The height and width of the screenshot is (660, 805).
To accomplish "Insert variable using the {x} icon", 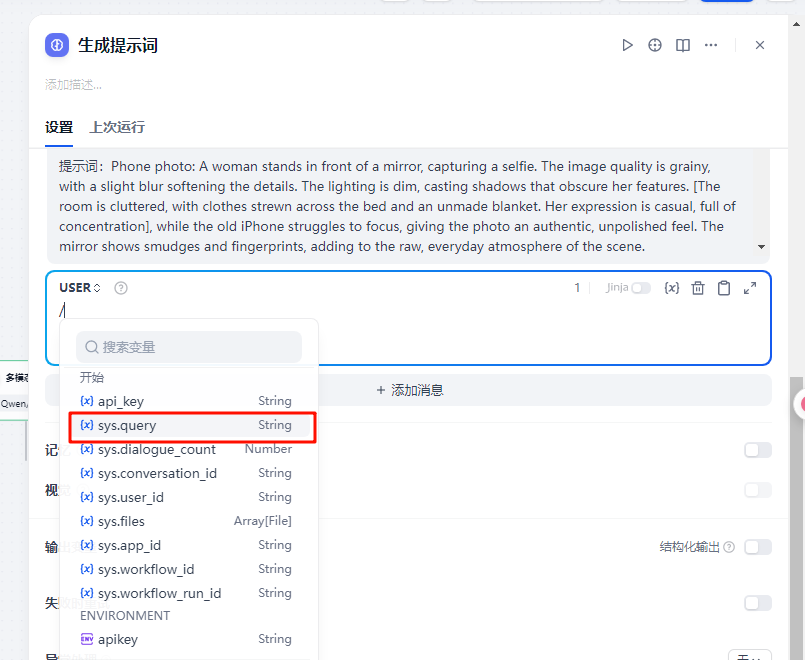I will [672, 288].
